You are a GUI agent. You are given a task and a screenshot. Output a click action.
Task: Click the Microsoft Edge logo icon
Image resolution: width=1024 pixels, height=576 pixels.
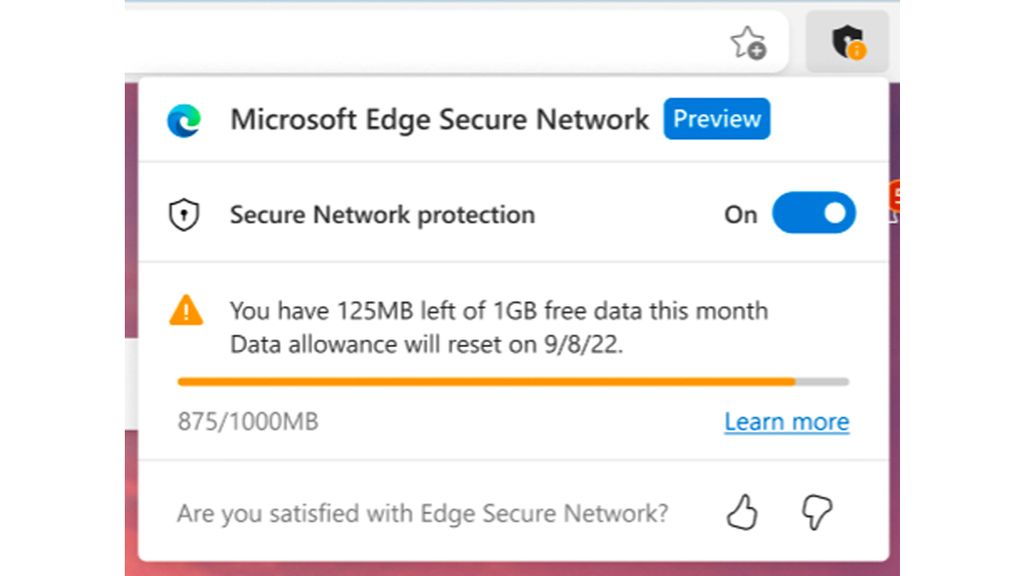[183, 119]
